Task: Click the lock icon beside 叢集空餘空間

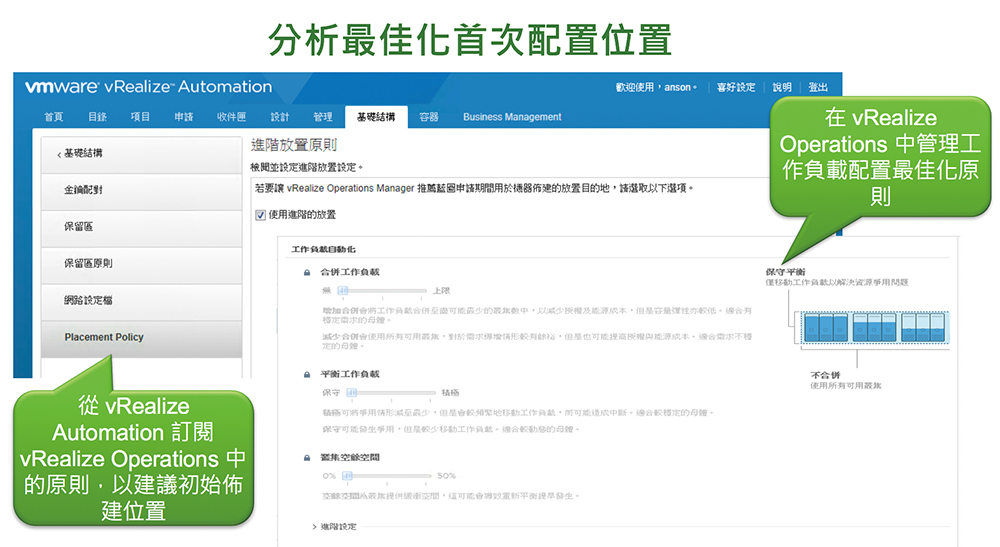Action: 307,458
